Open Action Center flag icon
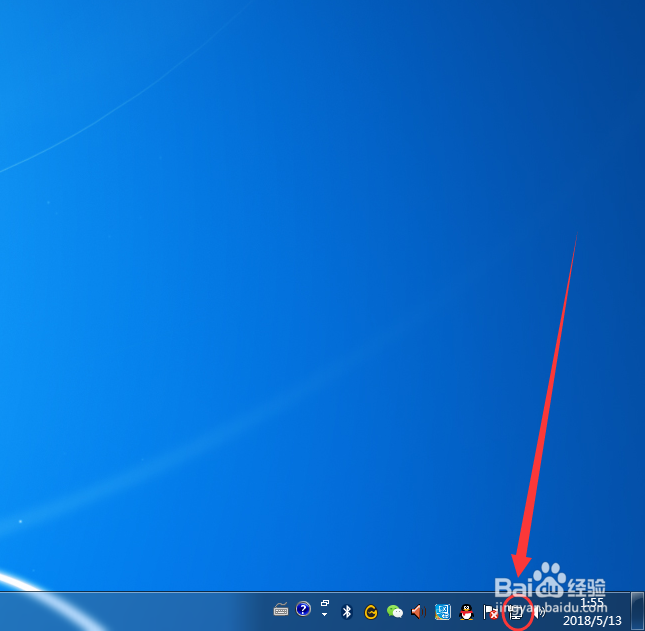 click(x=490, y=612)
